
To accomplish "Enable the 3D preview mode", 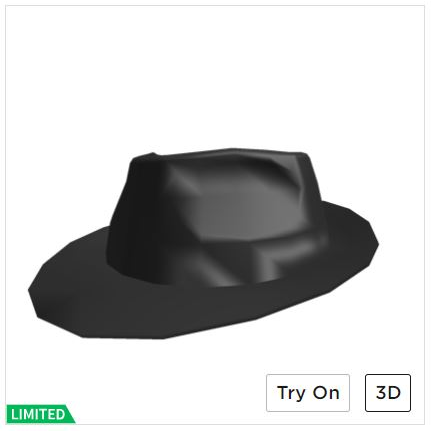I will (388, 393).
